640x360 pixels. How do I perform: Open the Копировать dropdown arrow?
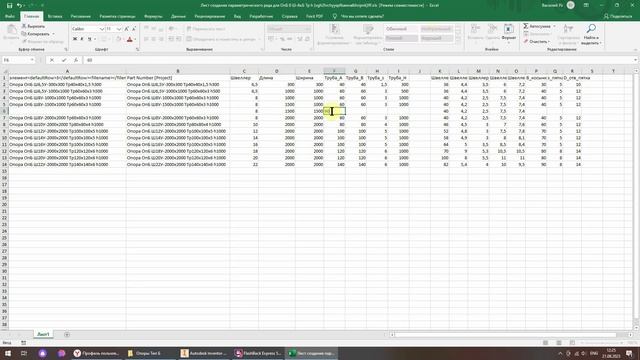pyautogui.click(x=53, y=34)
